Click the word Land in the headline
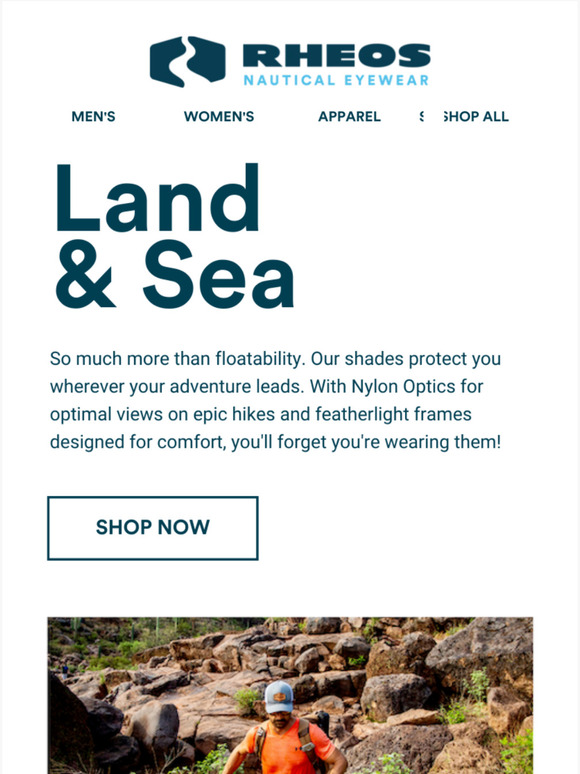 coord(157,198)
